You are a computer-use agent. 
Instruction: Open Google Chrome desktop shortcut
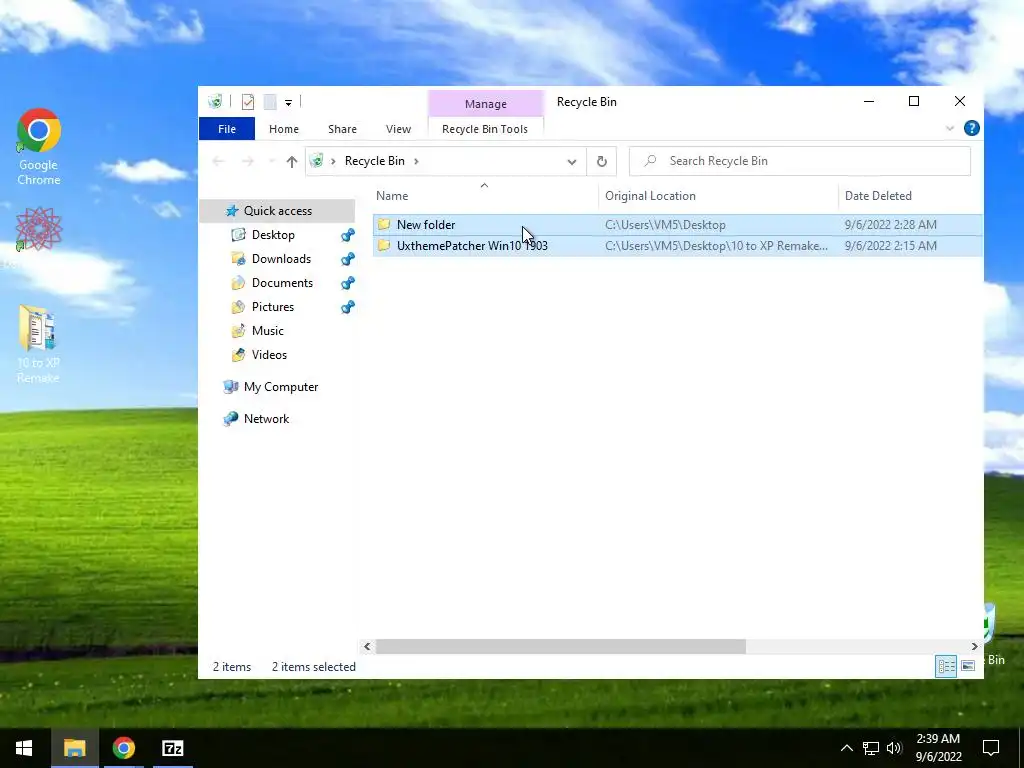[39, 147]
